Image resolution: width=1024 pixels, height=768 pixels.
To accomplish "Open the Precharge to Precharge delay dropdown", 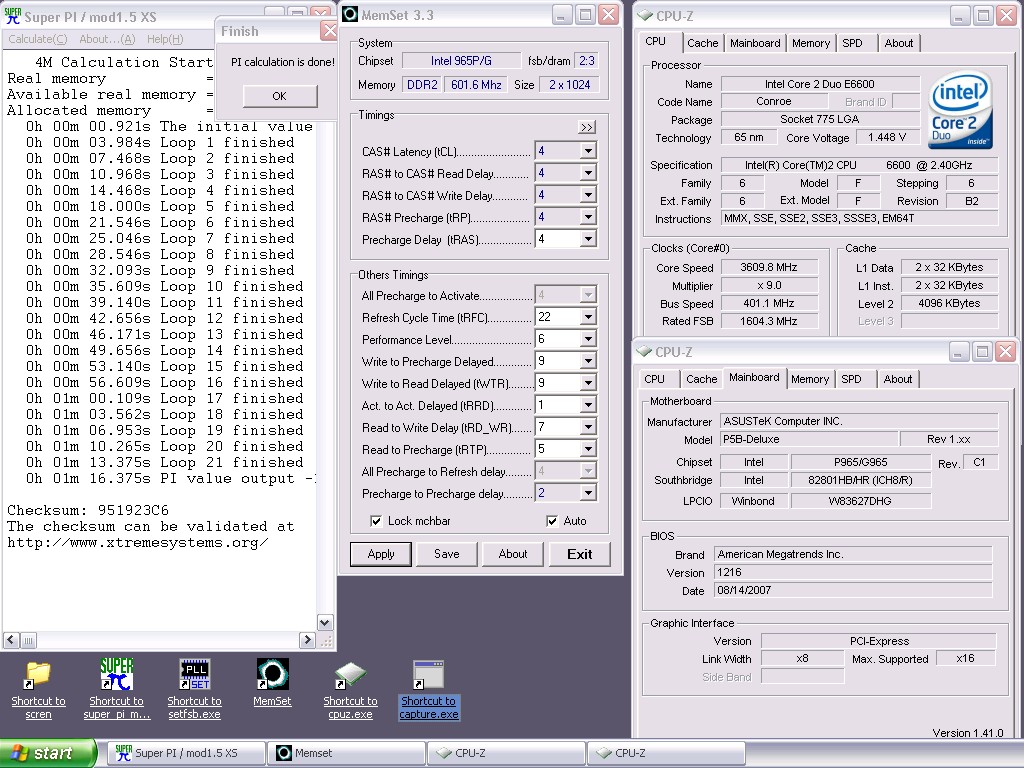I will (588, 492).
